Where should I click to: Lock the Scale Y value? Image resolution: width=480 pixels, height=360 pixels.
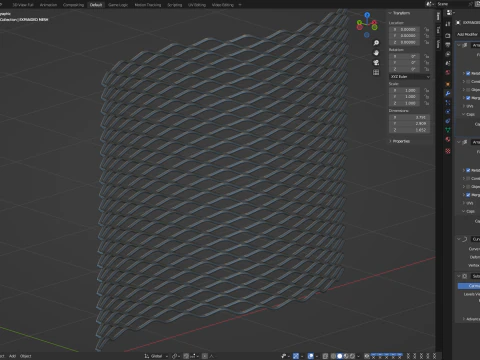(426, 97)
